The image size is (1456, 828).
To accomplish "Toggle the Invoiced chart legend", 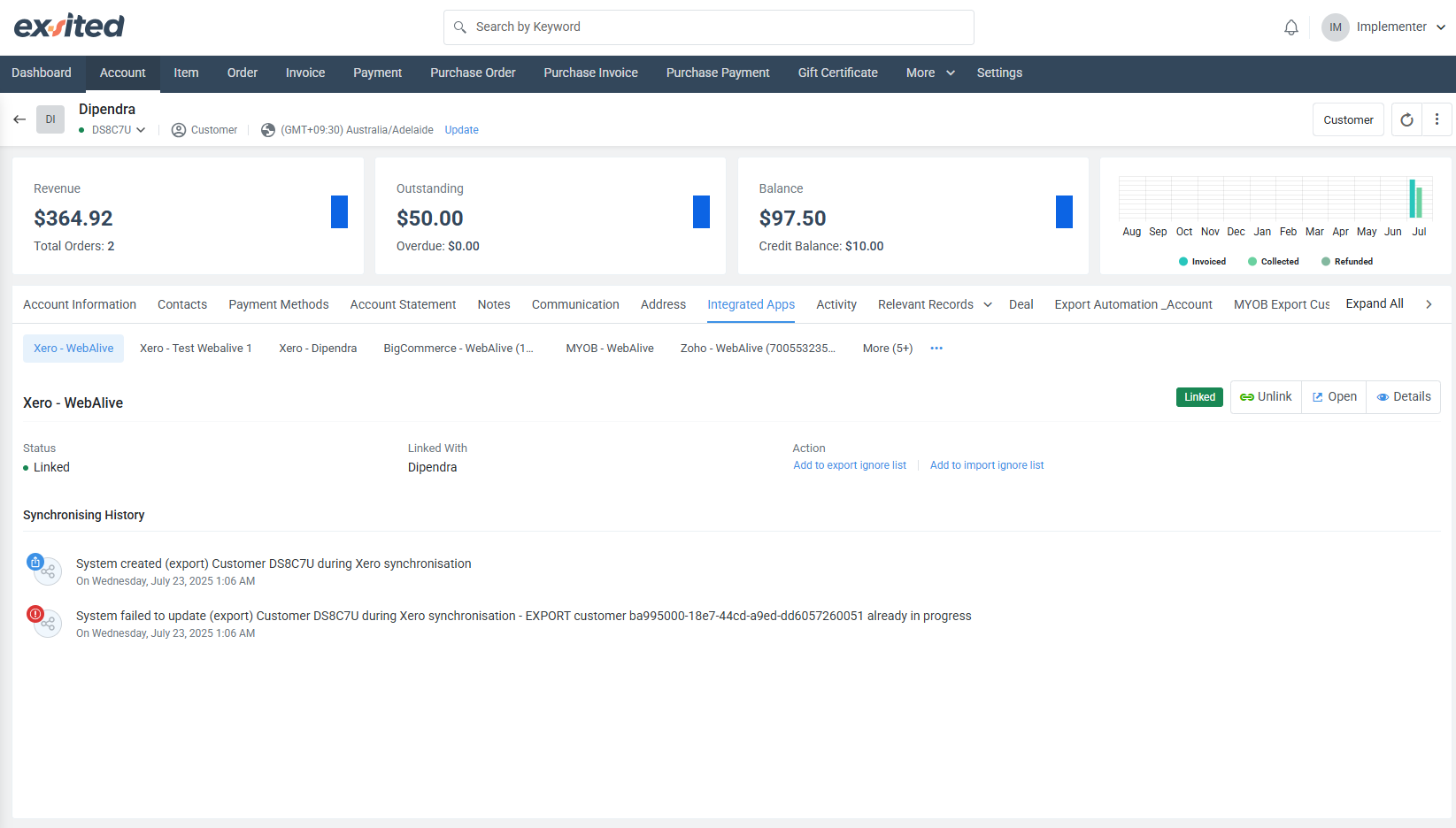I will 1203,262.
